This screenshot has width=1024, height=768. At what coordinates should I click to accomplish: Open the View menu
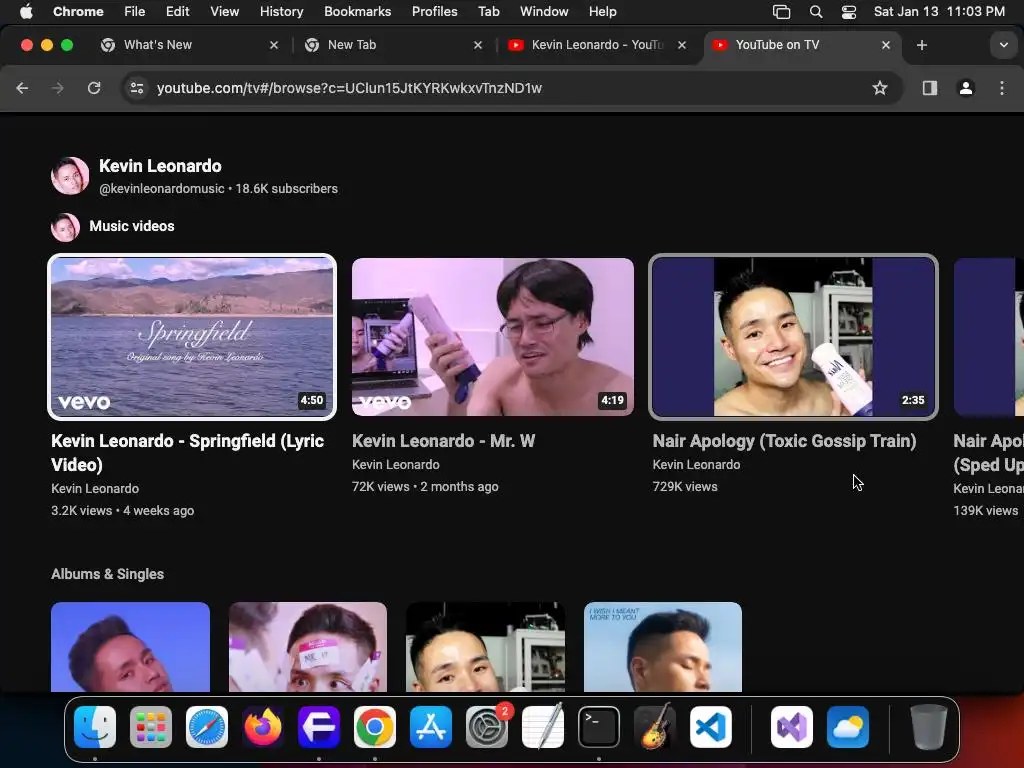pos(225,11)
